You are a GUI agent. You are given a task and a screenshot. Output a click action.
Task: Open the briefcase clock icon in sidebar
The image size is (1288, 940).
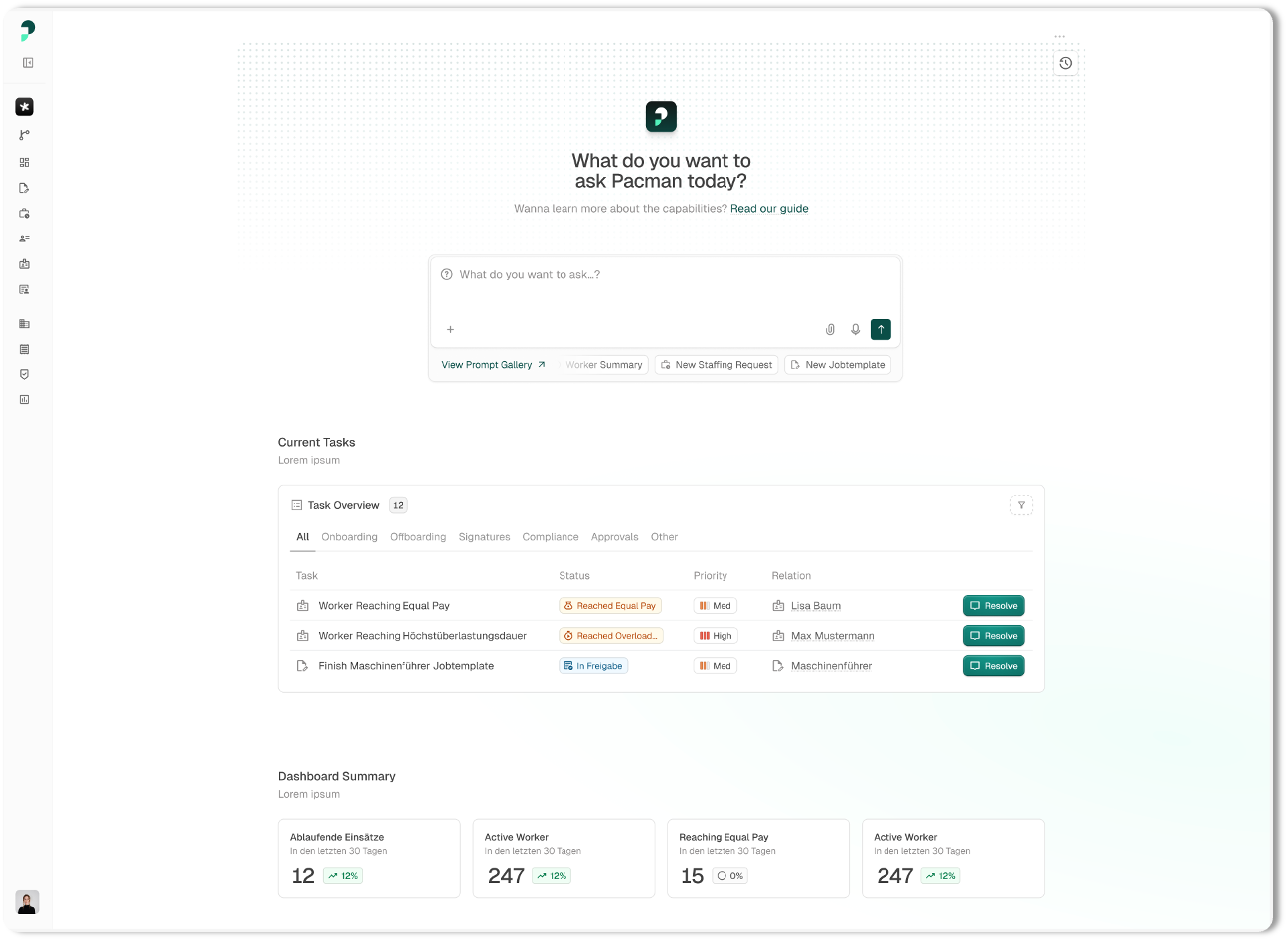click(x=25, y=214)
